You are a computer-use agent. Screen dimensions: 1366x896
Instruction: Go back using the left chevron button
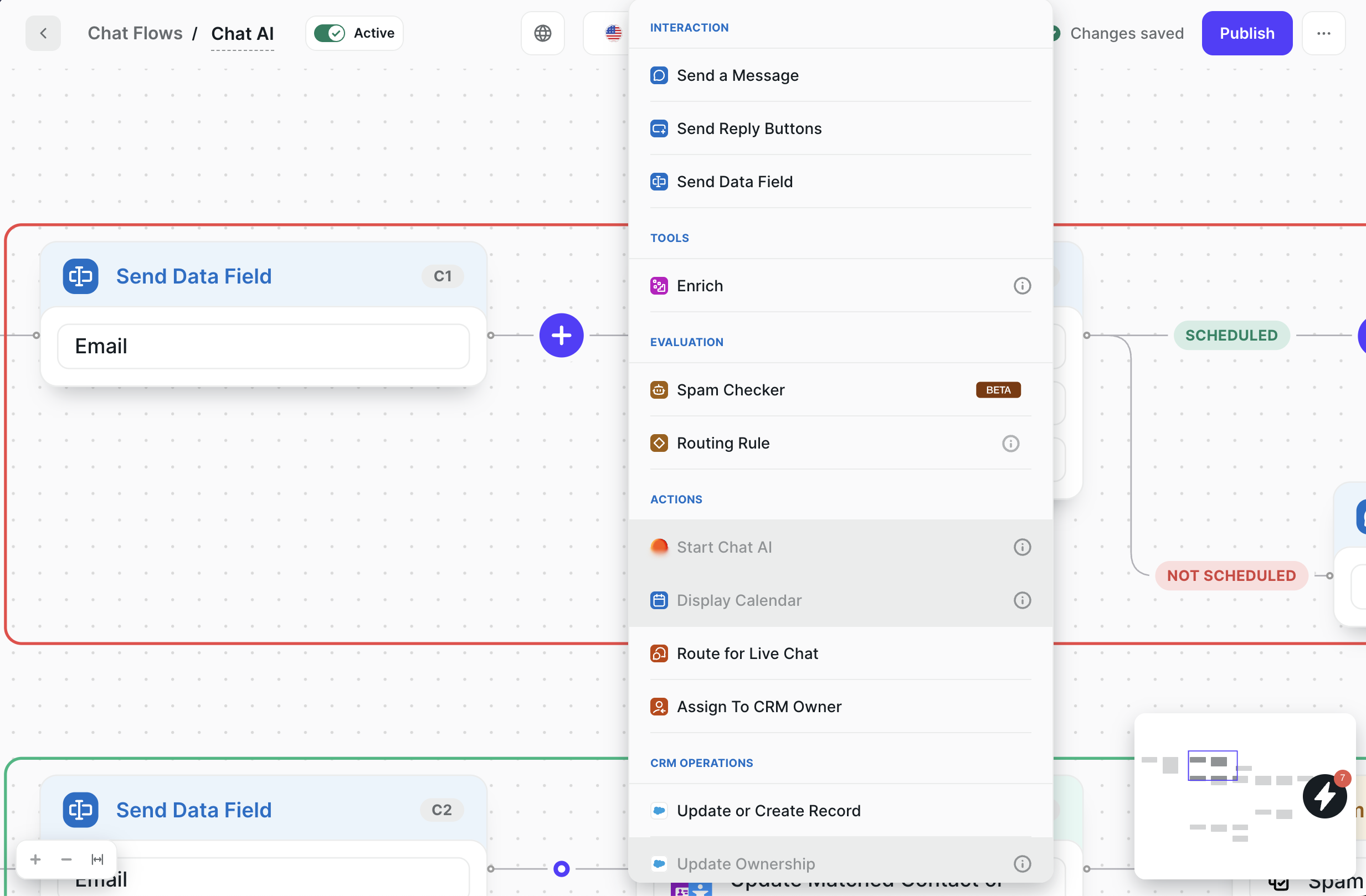(x=43, y=33)
